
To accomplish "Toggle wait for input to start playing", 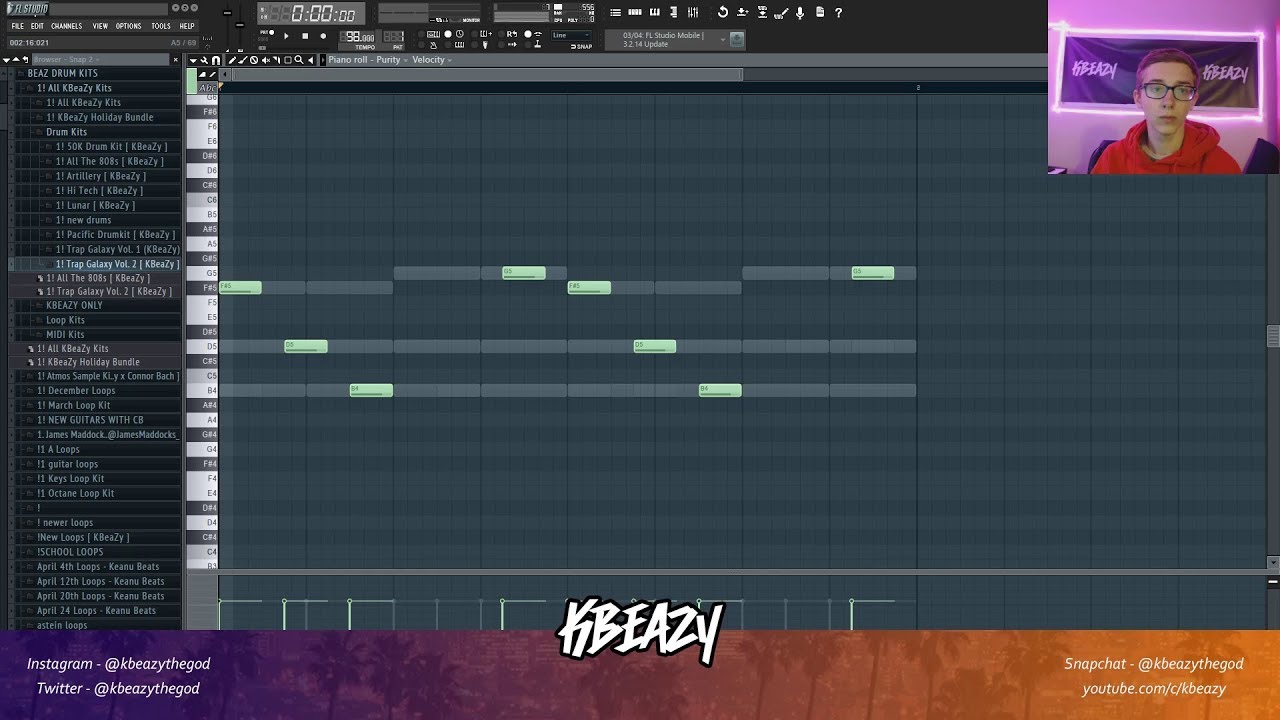I will [x=459, y=45].
